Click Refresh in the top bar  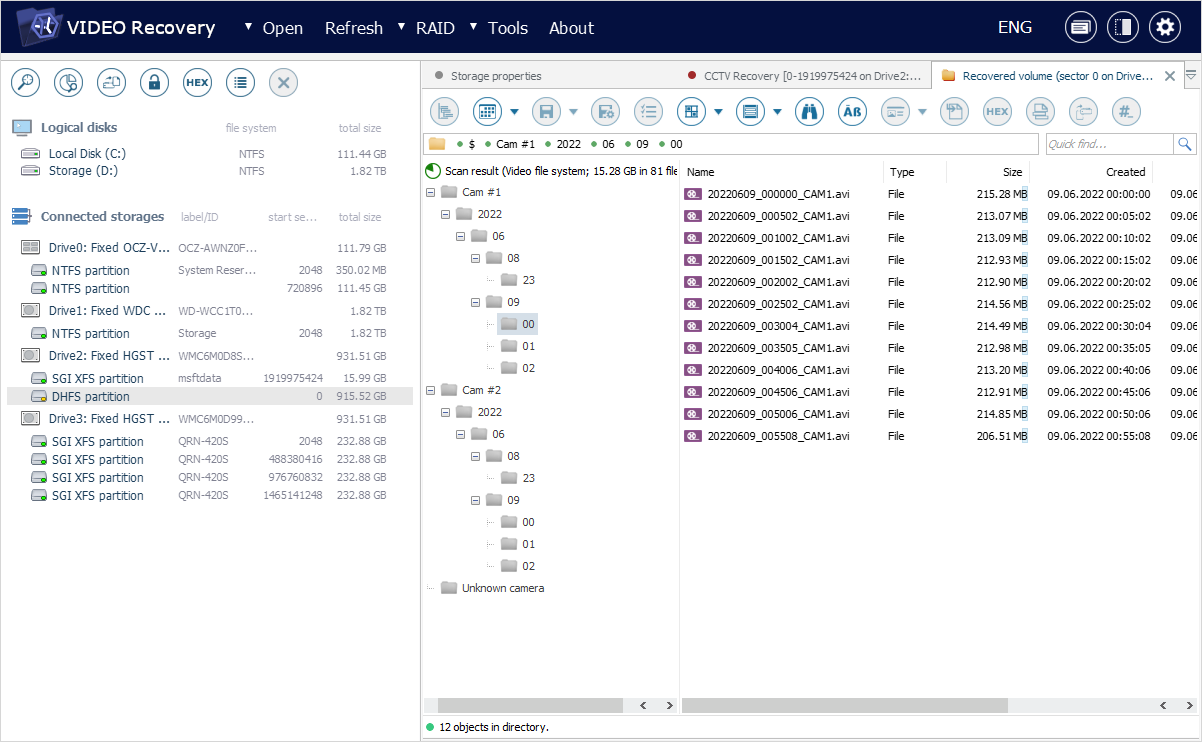(353, 28)
